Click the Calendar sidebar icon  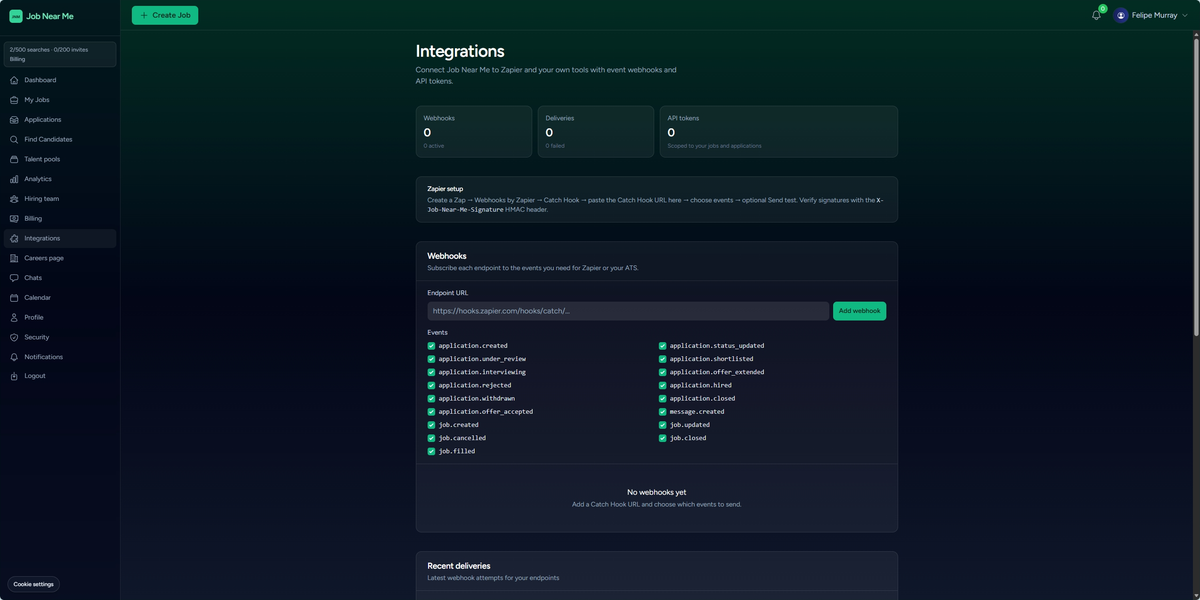pyautogui.click(x=14, y=298)
